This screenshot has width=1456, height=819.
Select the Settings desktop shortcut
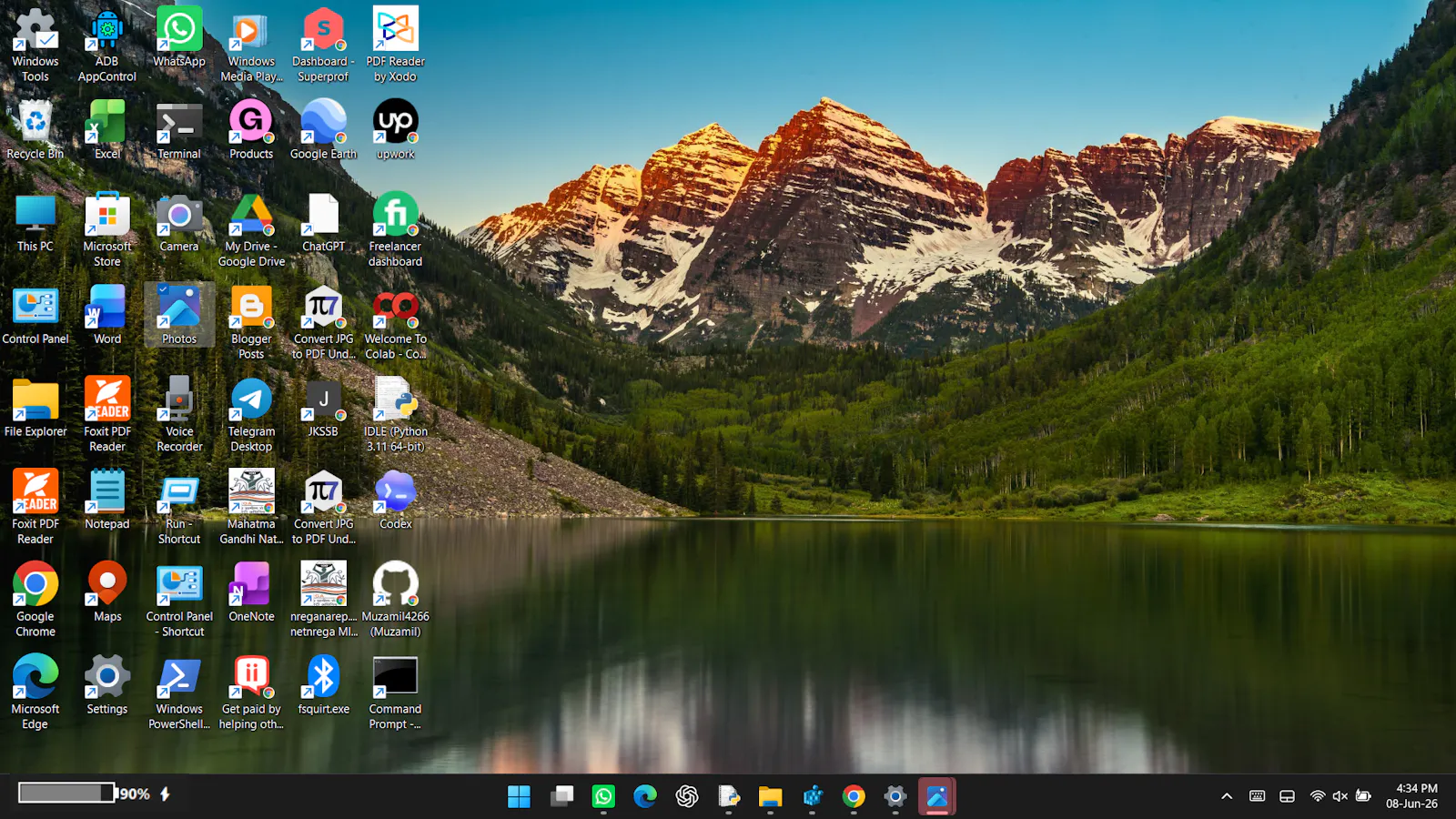point(107,685)
